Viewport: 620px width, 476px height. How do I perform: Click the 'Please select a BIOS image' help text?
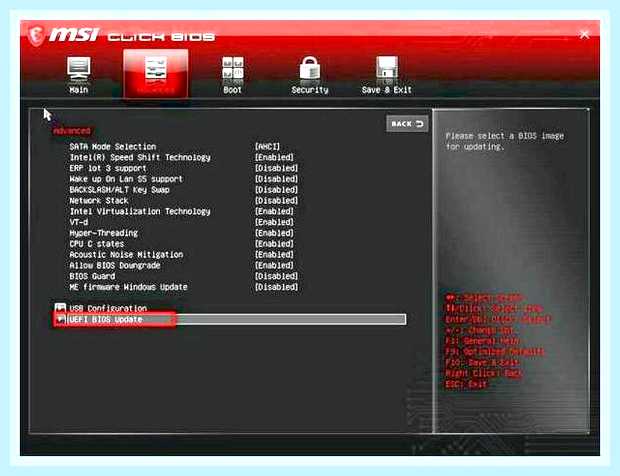505,141
